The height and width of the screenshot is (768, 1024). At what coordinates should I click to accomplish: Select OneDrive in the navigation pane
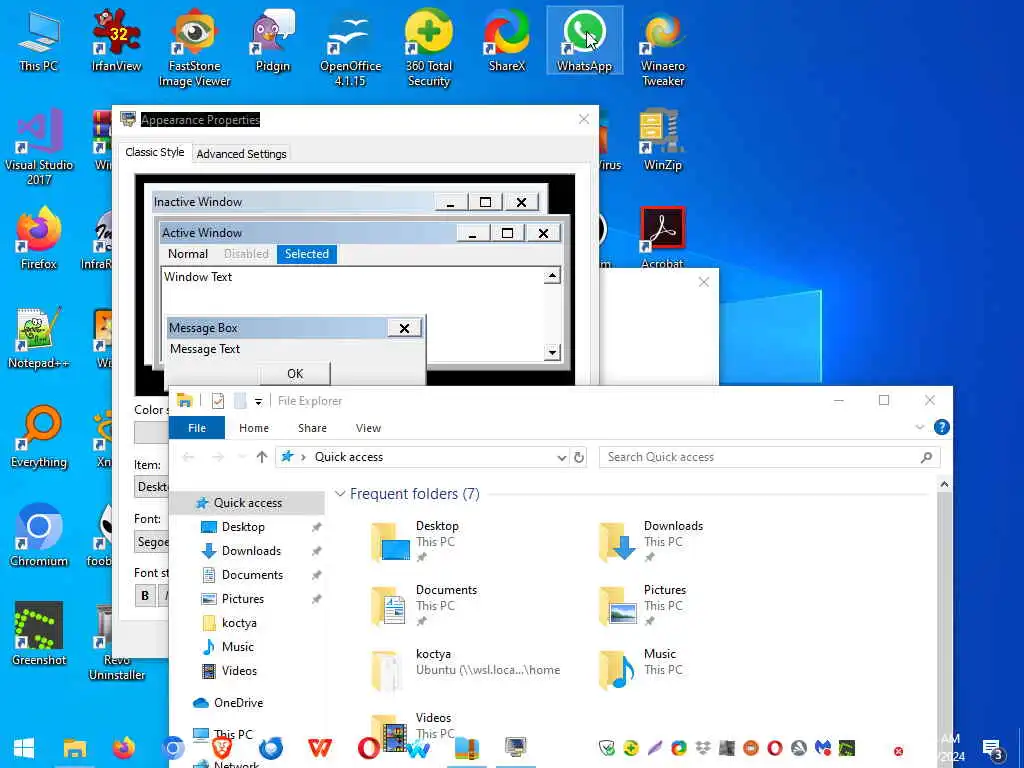point(238,703)
